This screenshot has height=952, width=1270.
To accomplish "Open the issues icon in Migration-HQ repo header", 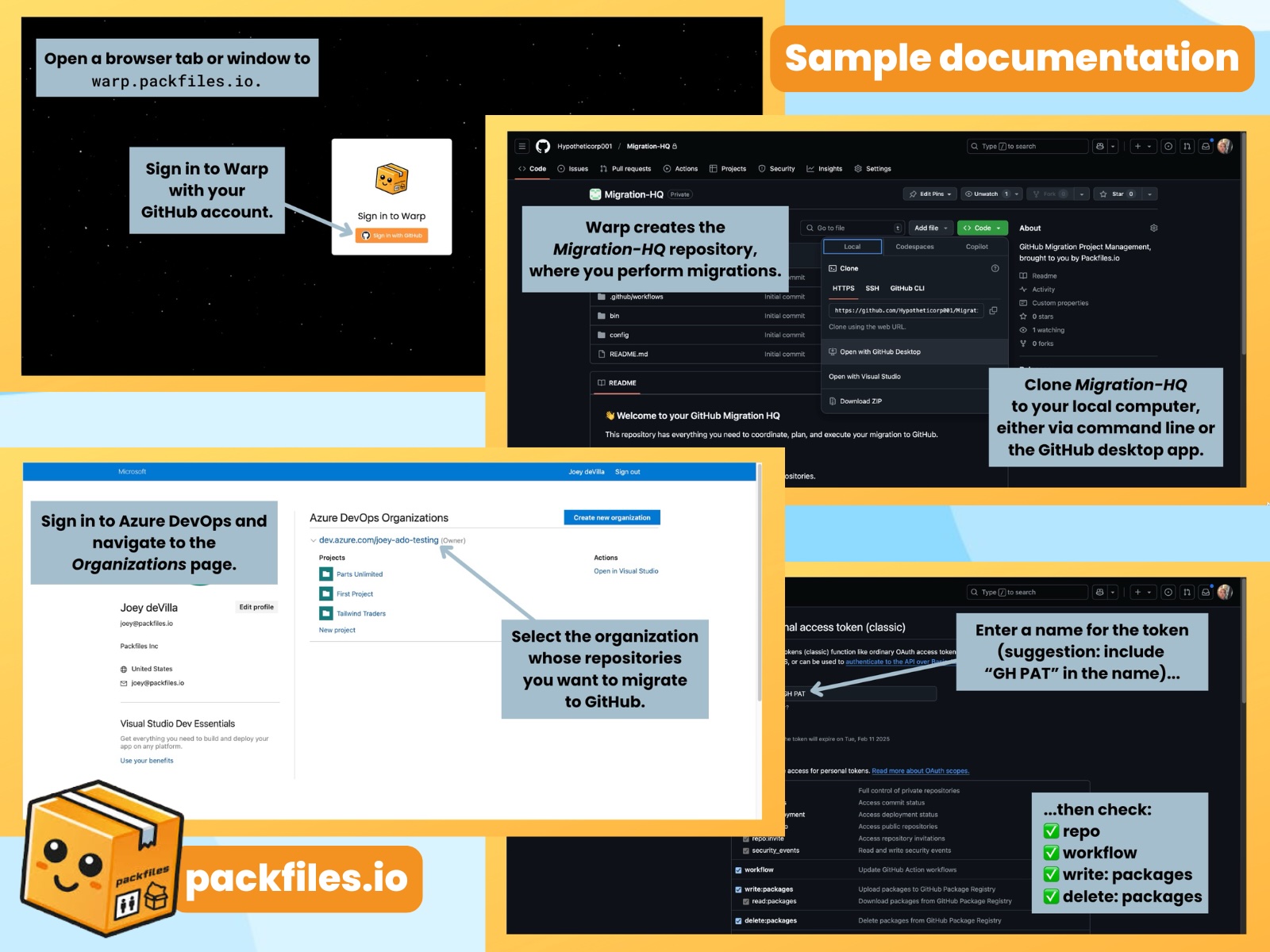I will point(1168,146).
